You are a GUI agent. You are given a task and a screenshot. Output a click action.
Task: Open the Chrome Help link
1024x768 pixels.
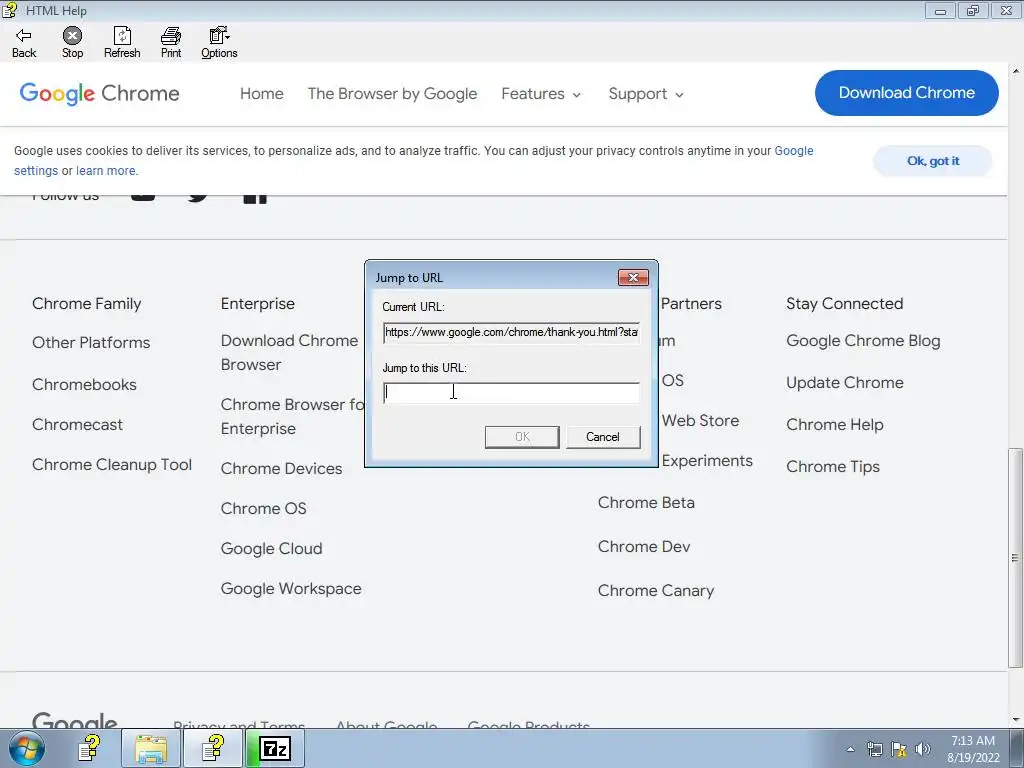[x=835, y=424]
